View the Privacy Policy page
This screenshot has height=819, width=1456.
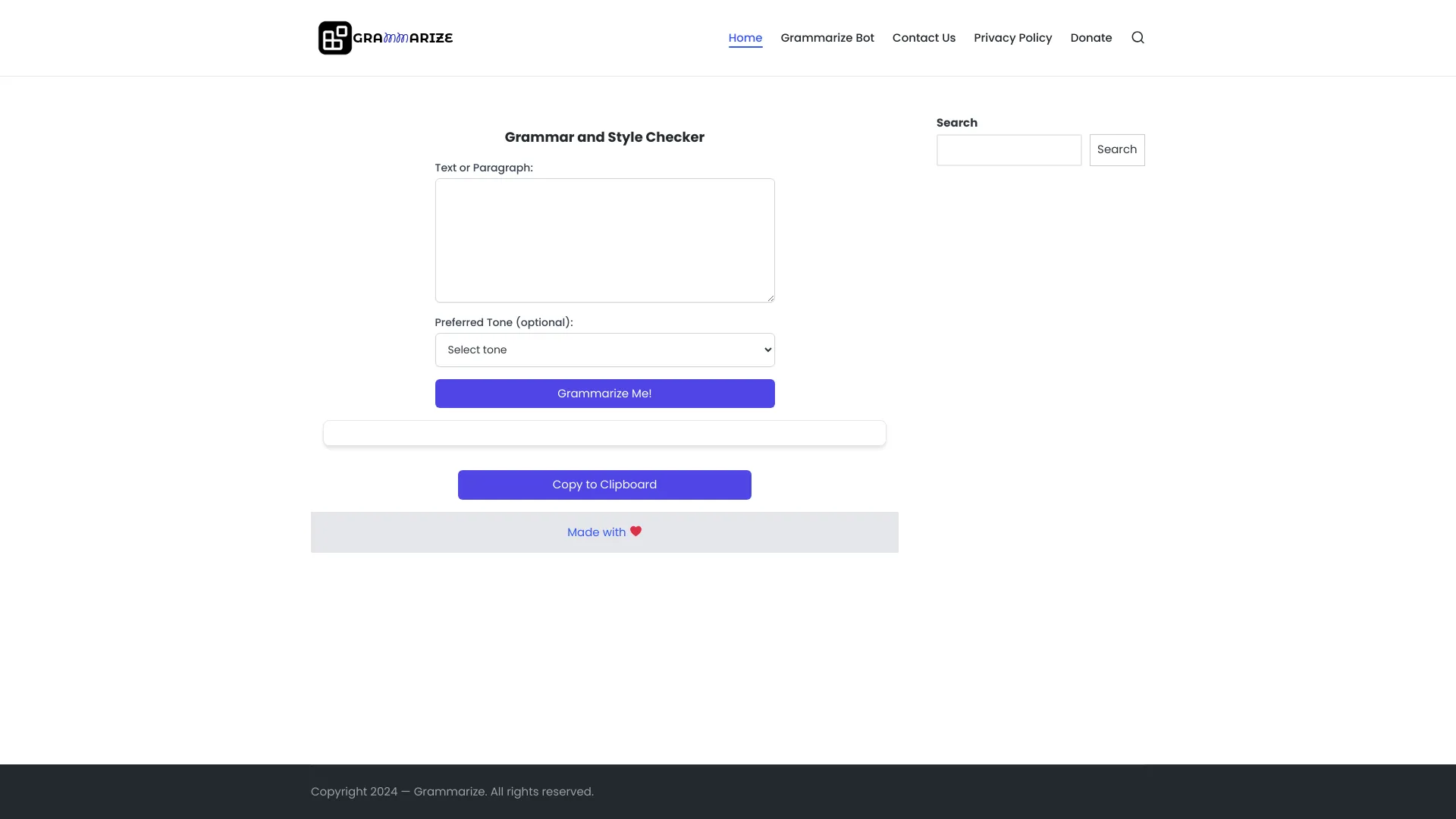click(1012, 38)
